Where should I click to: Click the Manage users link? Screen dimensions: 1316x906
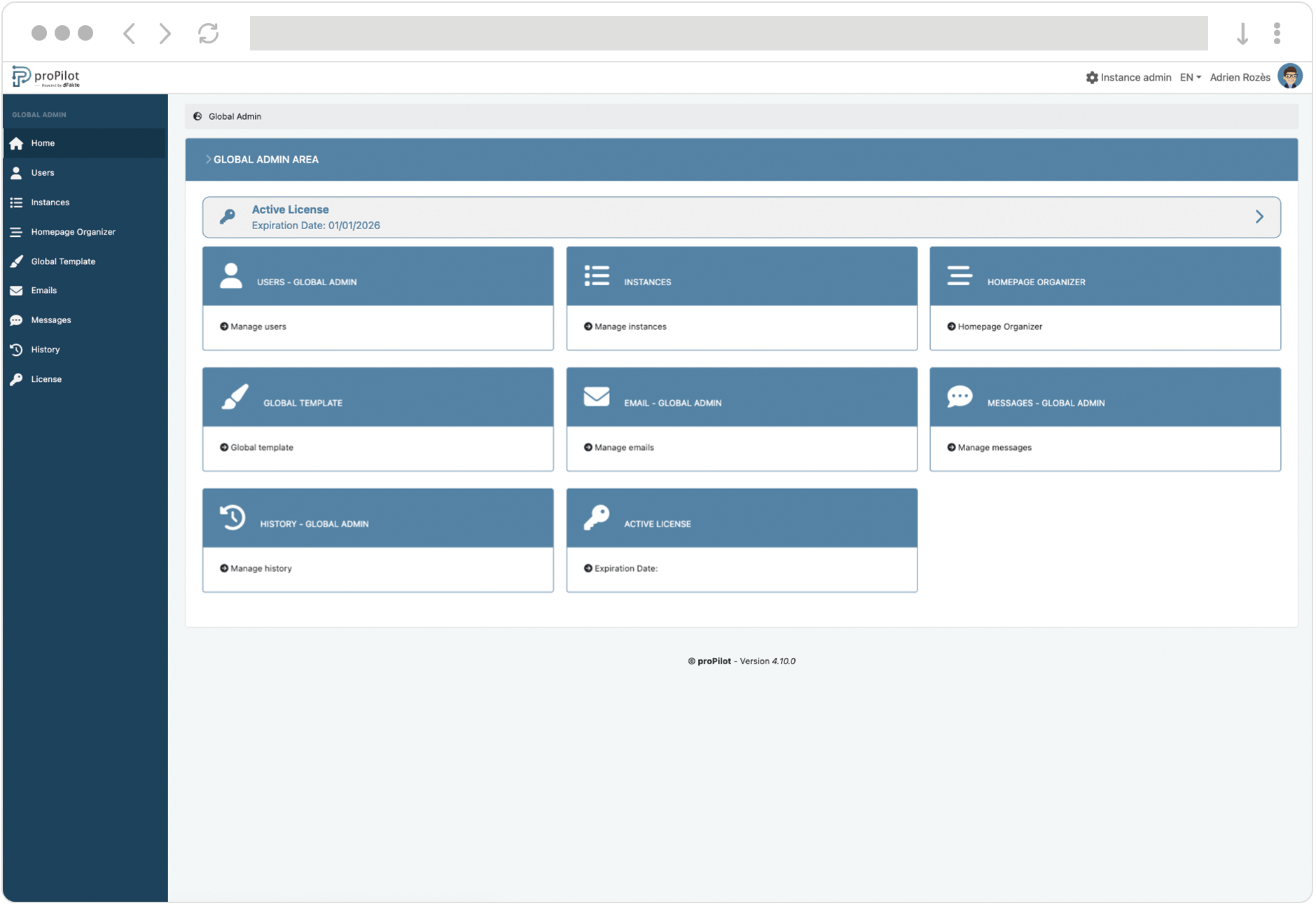(258, 327)
